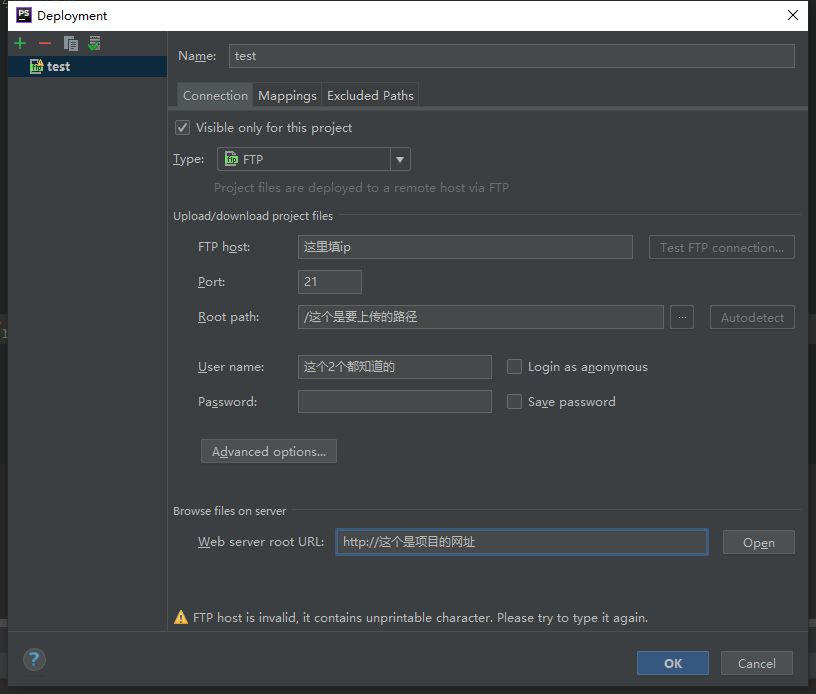This screenshot has height=694, width=816.
Task: Click the FTP host input field
Action: pos(465,247)
